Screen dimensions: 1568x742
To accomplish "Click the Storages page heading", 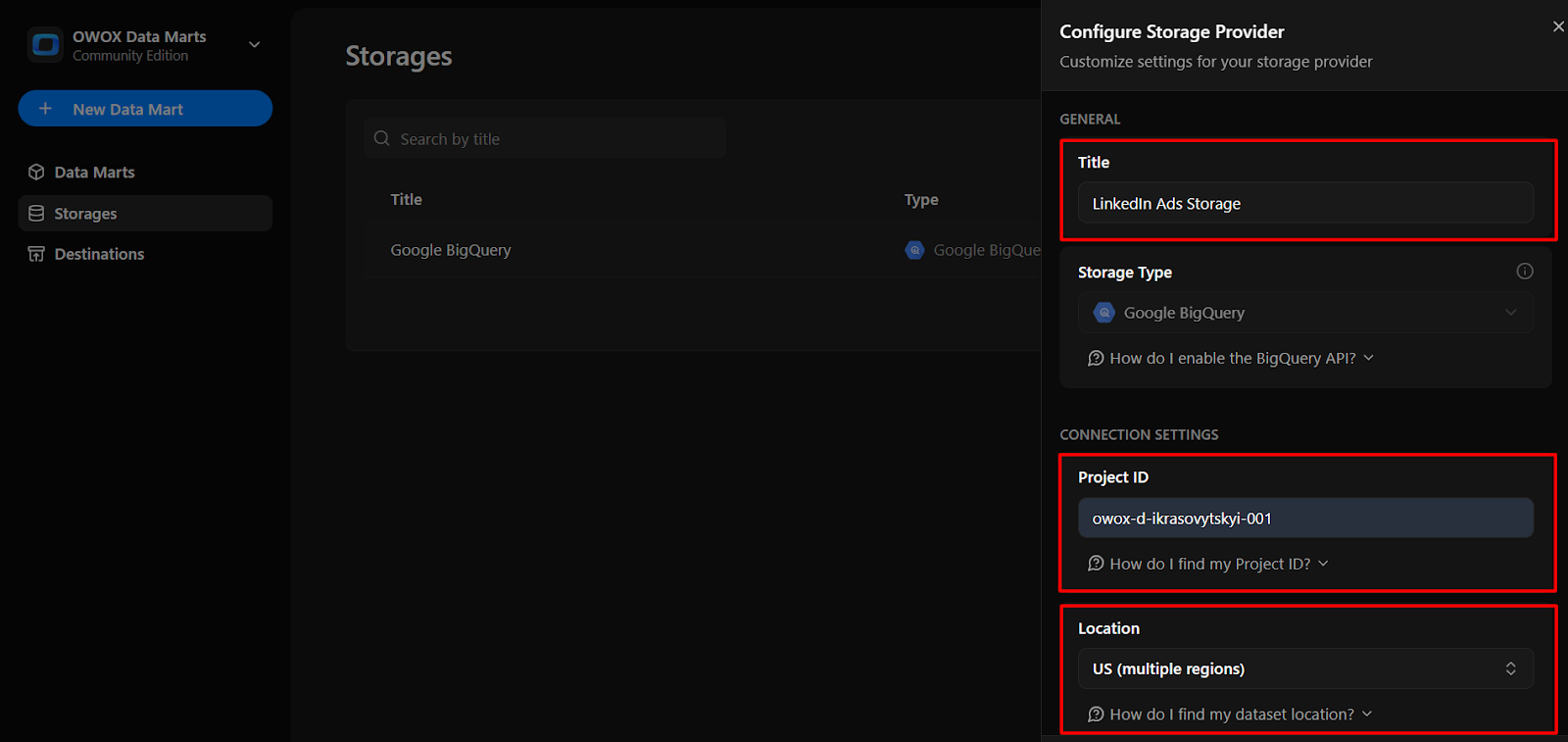I will pyautogui.click(x=399, y=56).
